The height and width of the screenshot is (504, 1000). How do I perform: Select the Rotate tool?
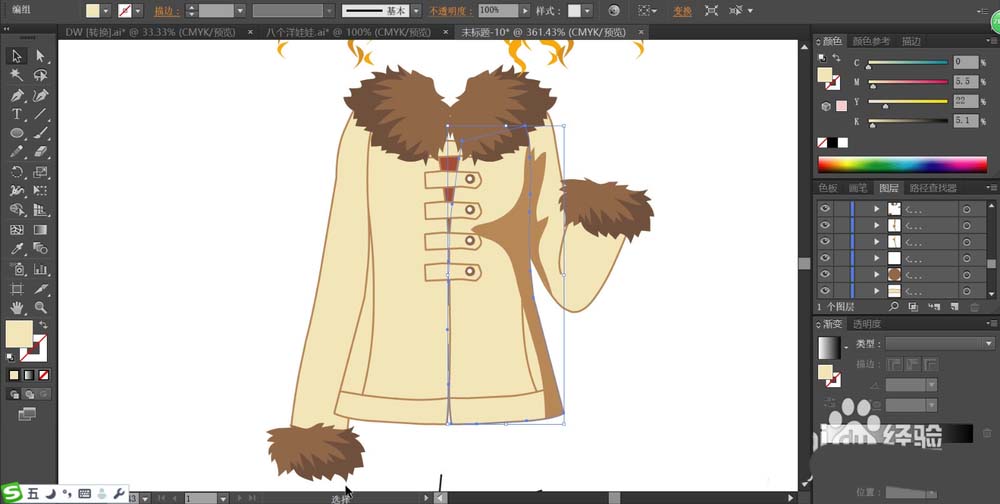coord(17,172)
